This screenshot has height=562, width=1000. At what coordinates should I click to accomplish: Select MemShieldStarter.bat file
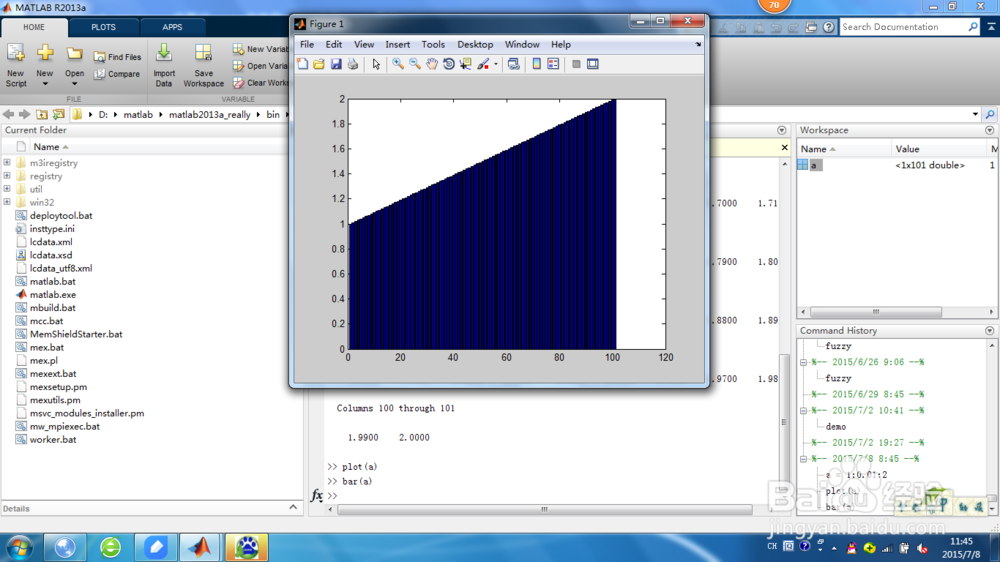tap(76, 334)
